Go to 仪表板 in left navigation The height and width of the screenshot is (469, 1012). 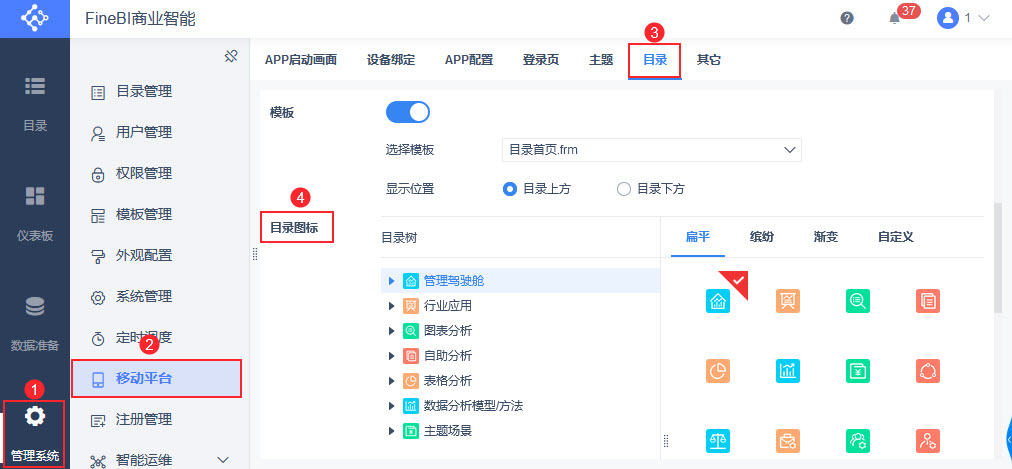tap(35, 213)
